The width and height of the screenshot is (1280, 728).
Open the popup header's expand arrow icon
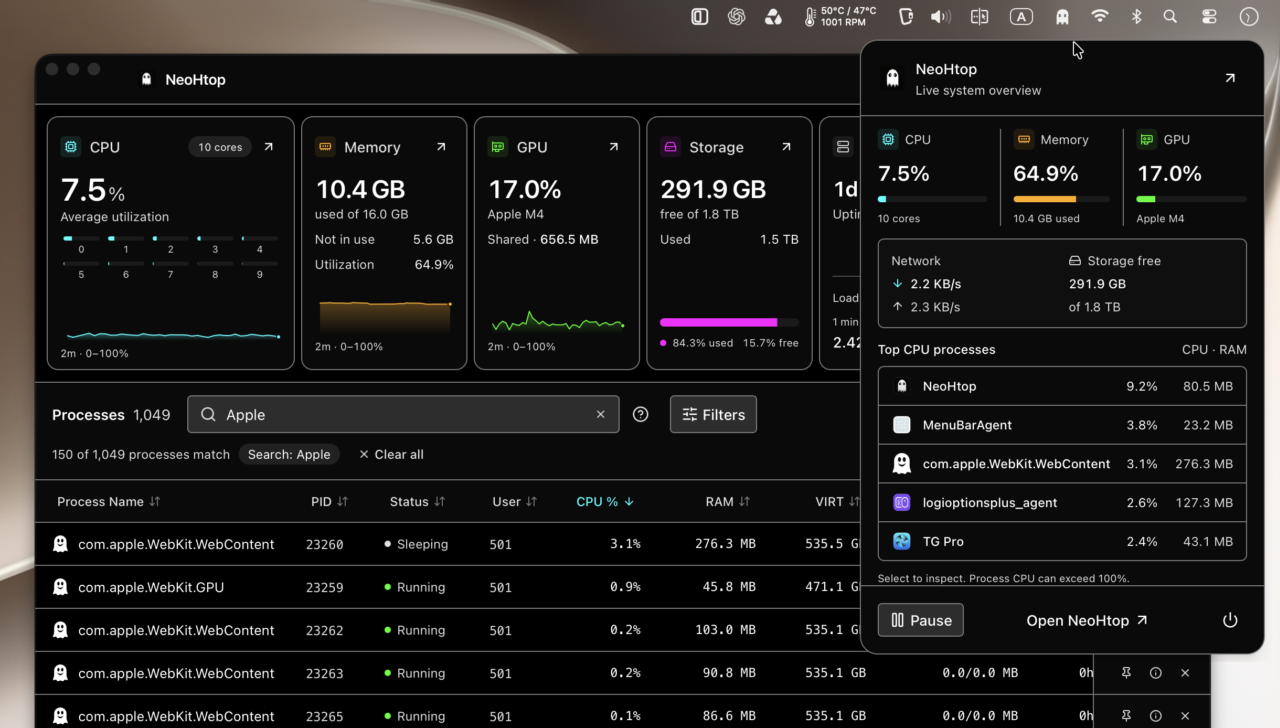(1230, 78)
